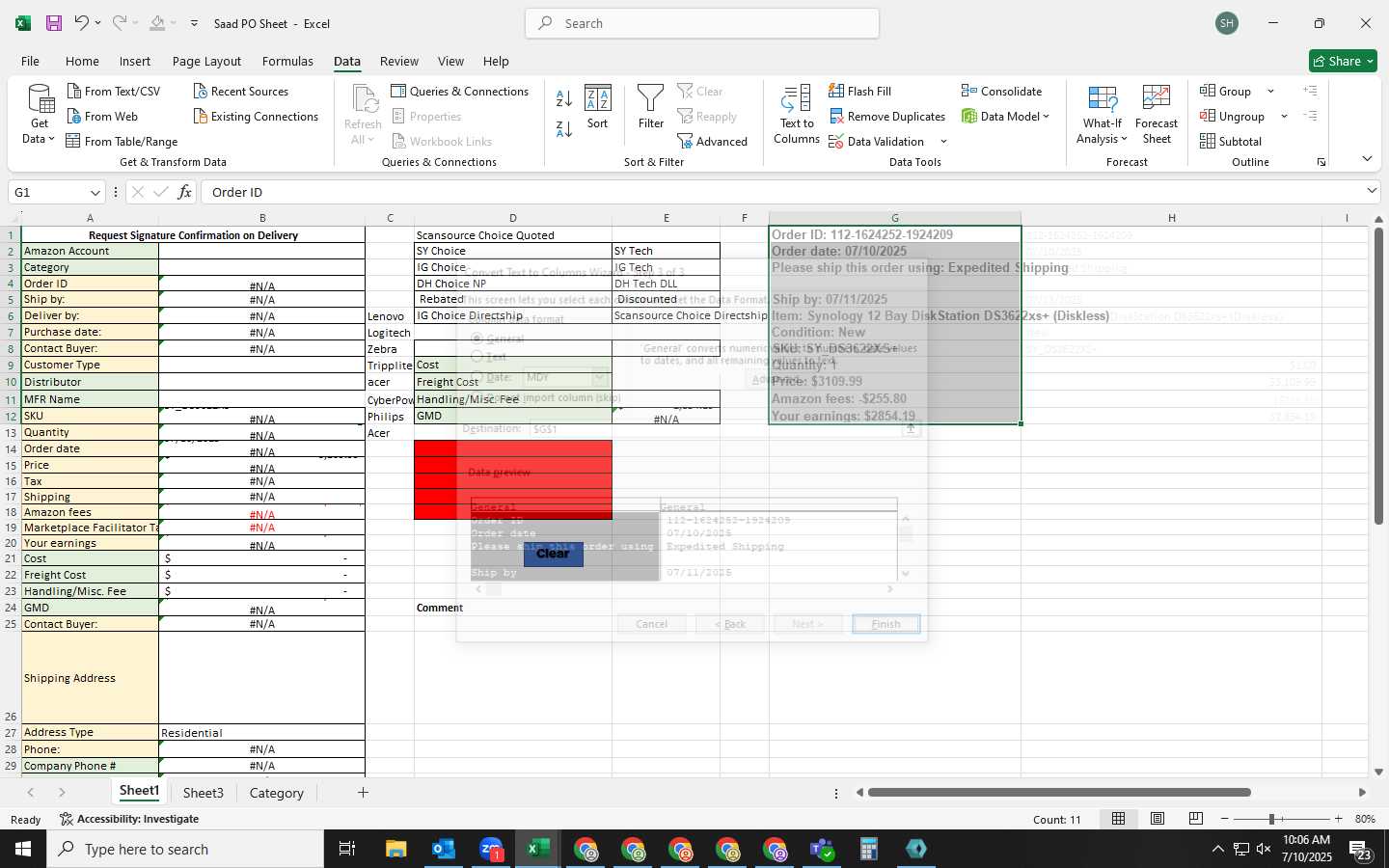The image size is (1389, 868).
Task: Open the Sheet3 worksheet tab
Action: click(204, 793)
